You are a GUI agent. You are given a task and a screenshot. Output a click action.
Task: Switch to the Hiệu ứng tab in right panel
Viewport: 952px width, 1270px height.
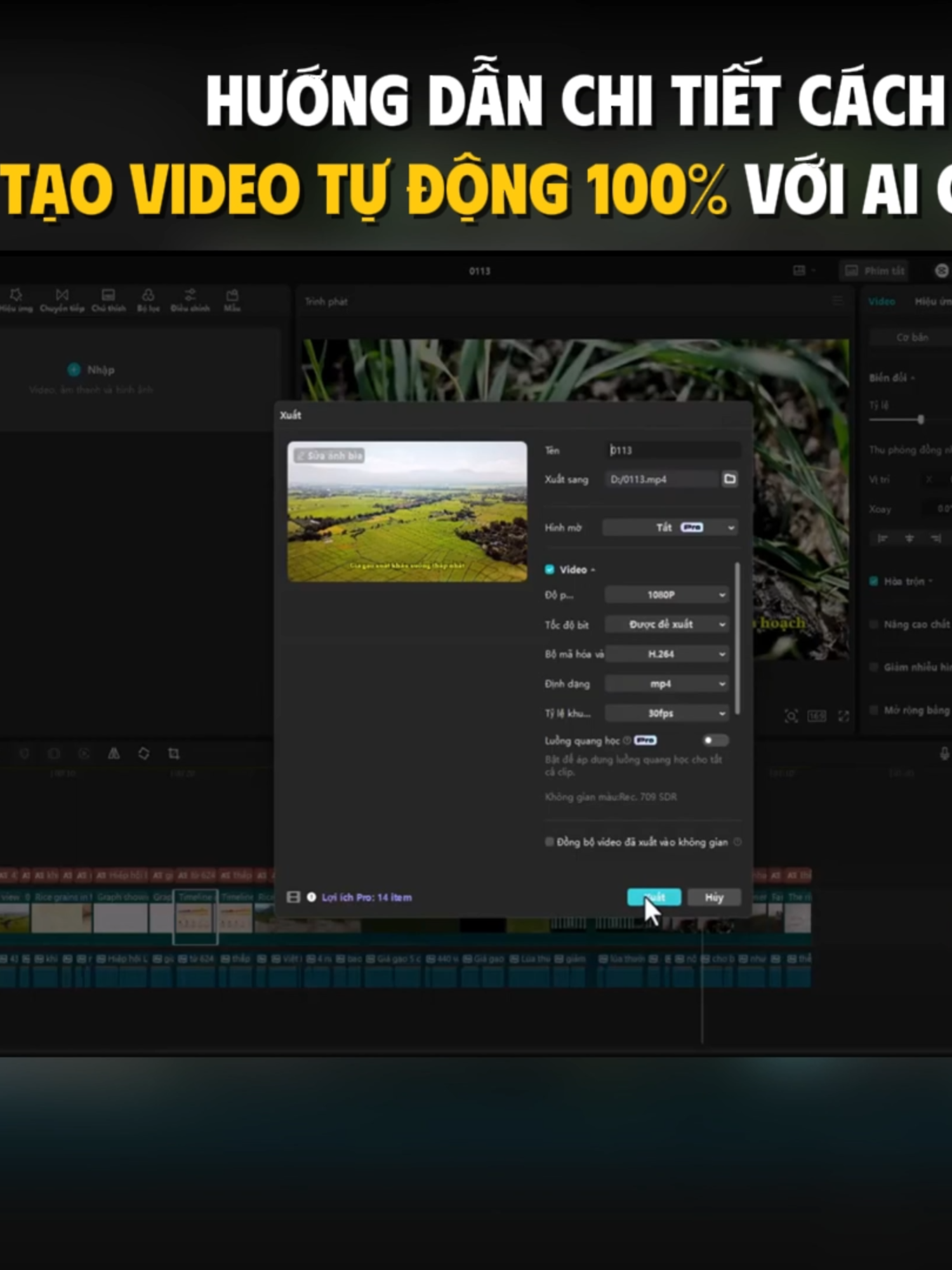tap(933, 302)
